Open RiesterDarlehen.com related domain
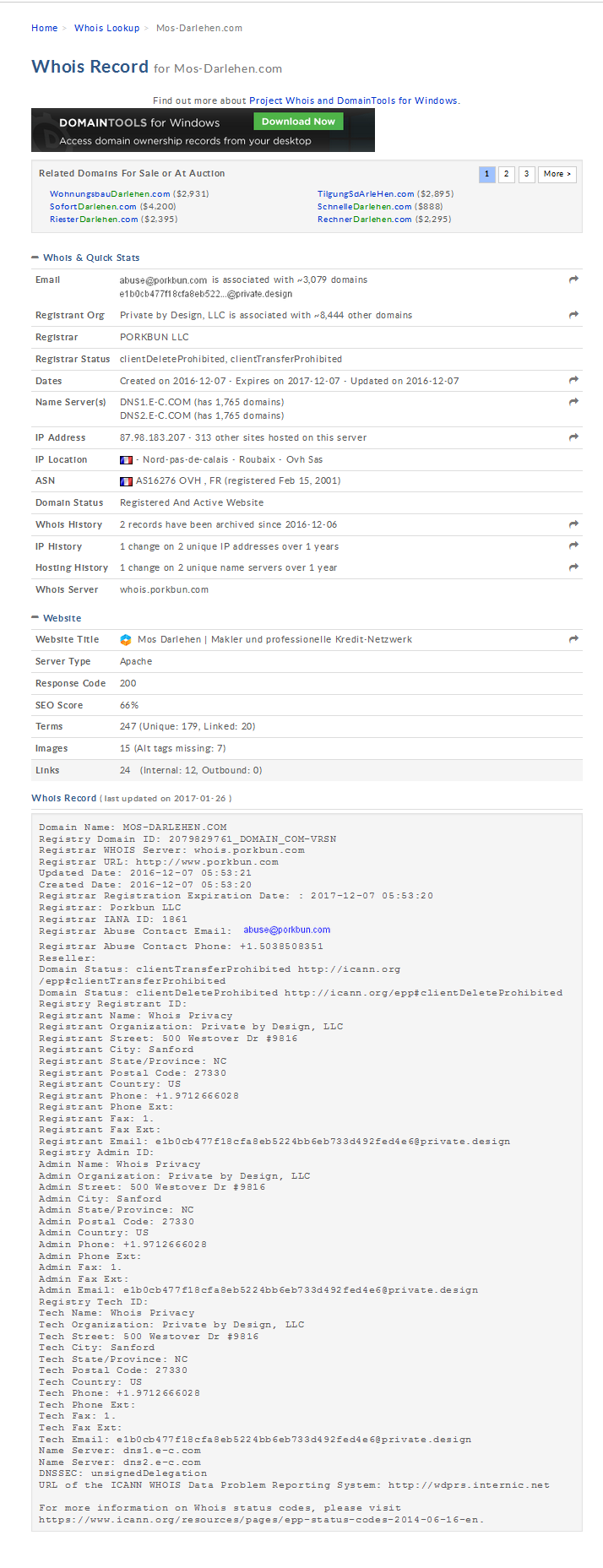603x1568 pixels. tap(94, 219)
